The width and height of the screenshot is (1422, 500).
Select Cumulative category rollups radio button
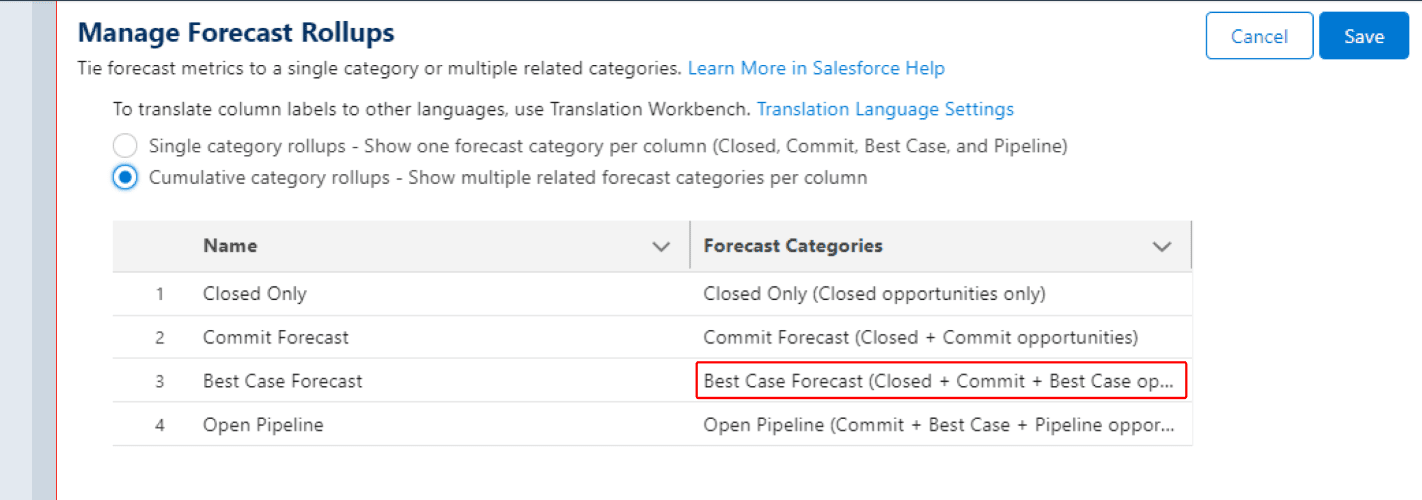click(125, 178)
